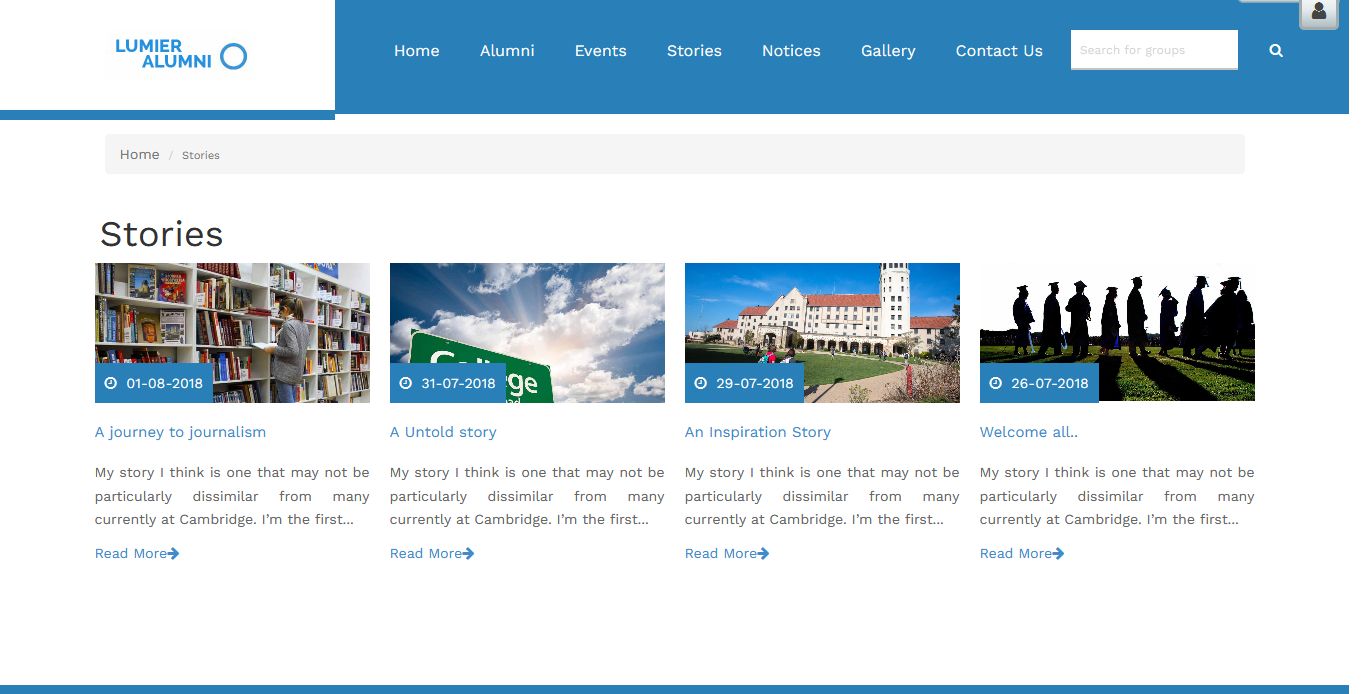Click Read More under Welcome all..
This screenshot has width=1365, height=694.
click(x=1015, y=553)
